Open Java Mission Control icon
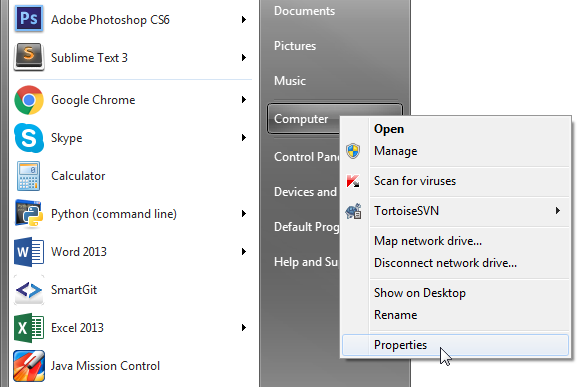Image resolution: width=581 pixels, height=387 pixels. tap(29, 366)
